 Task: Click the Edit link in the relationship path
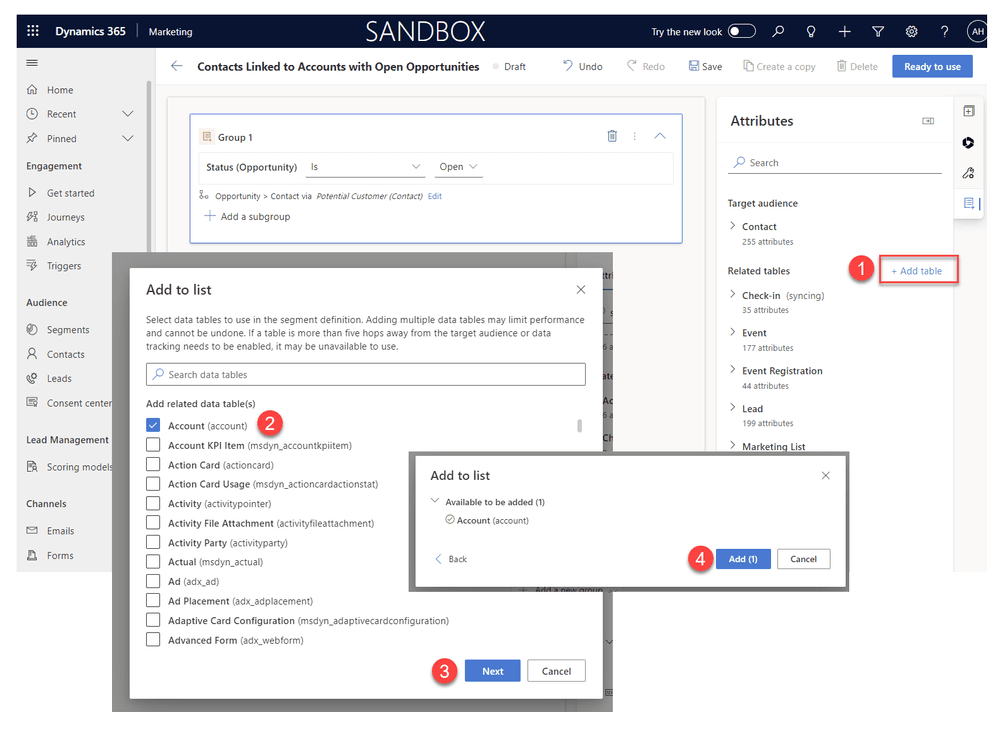[436, 197]
